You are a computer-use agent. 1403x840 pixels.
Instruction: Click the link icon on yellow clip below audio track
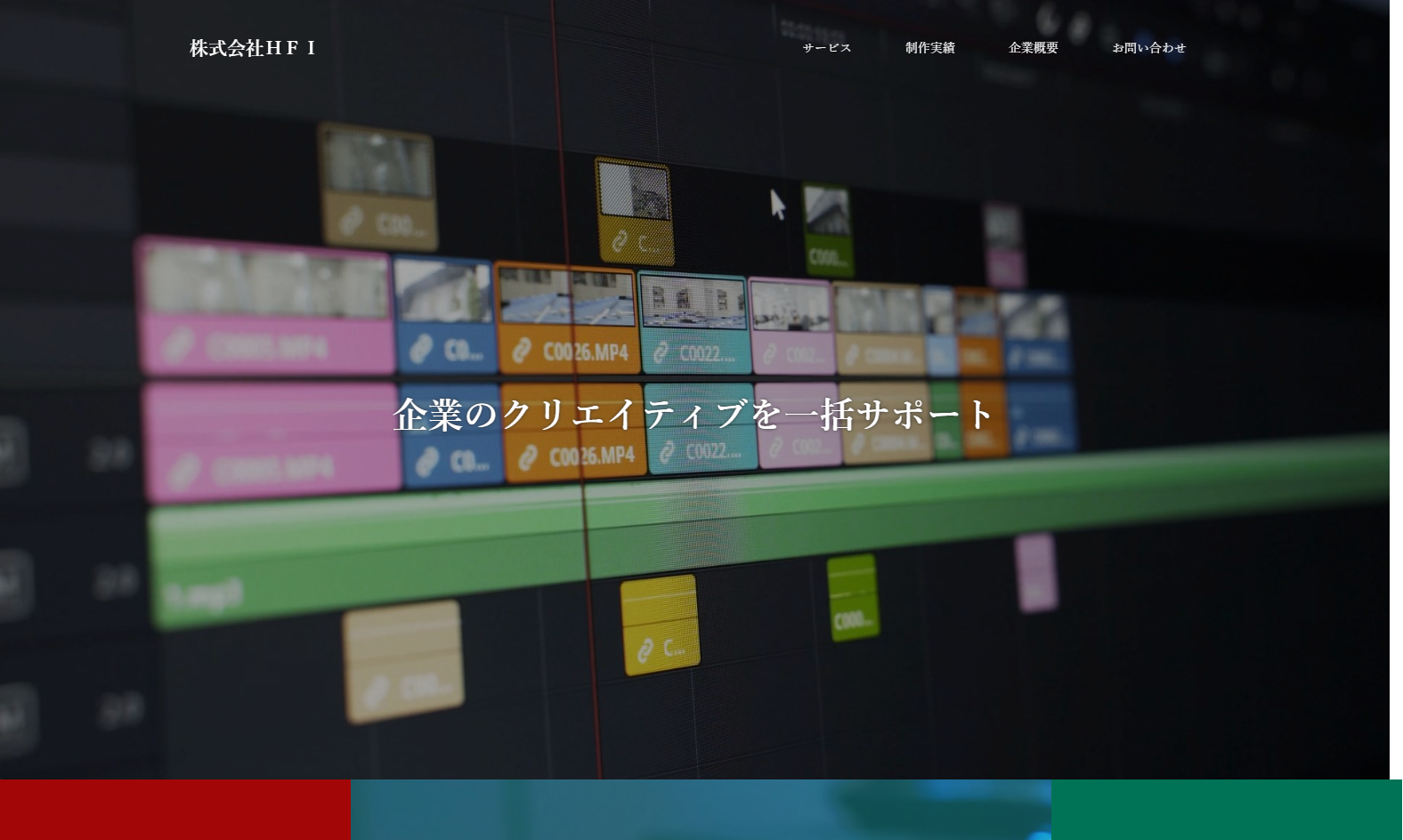645,650
